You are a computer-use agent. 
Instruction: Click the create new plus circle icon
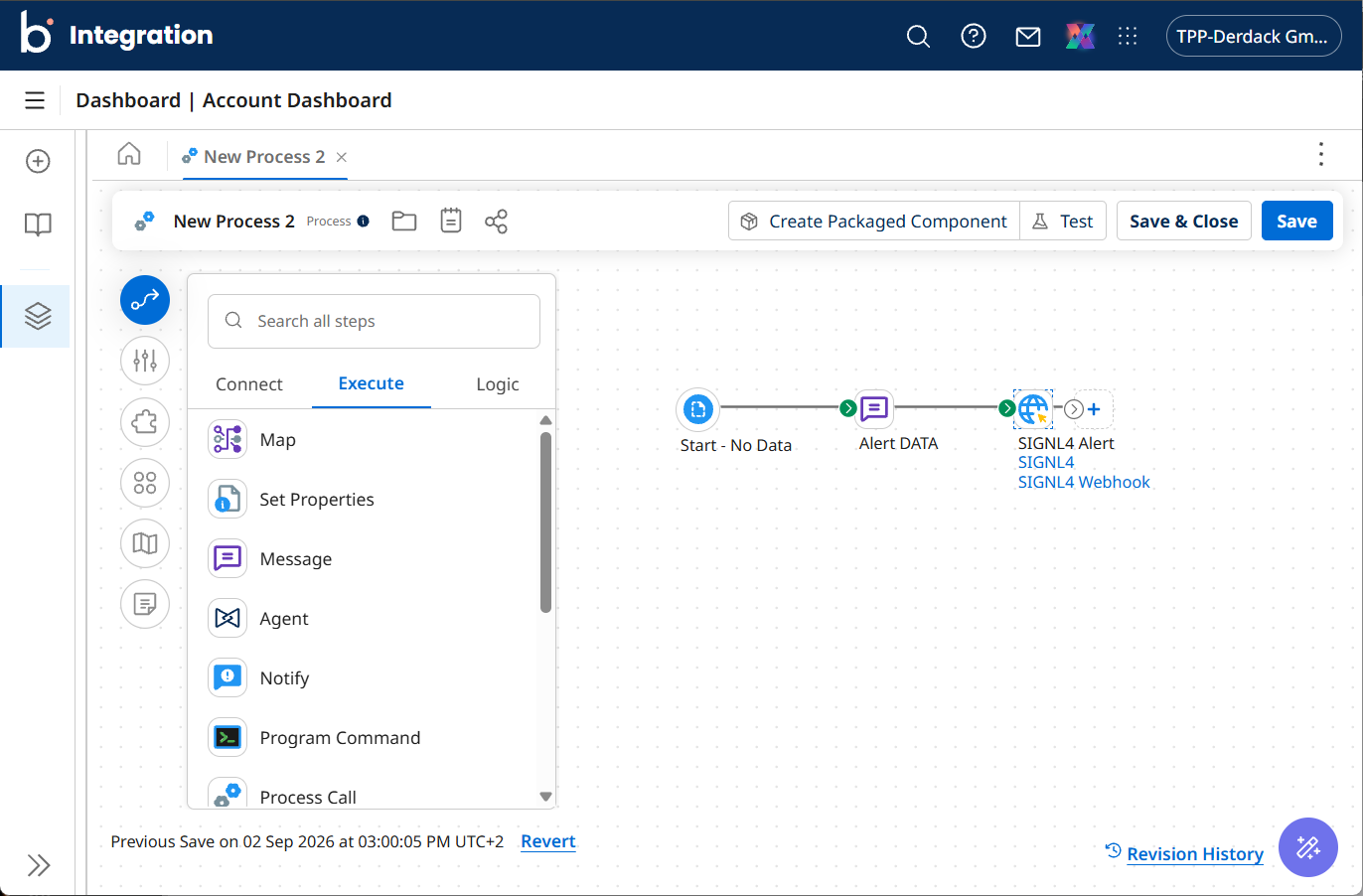38,161
